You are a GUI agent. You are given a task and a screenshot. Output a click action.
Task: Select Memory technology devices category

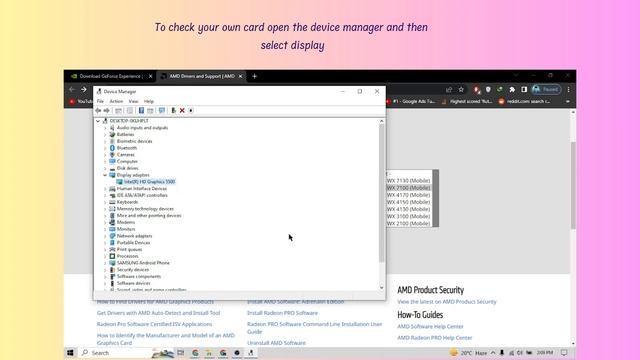point(145,209)
